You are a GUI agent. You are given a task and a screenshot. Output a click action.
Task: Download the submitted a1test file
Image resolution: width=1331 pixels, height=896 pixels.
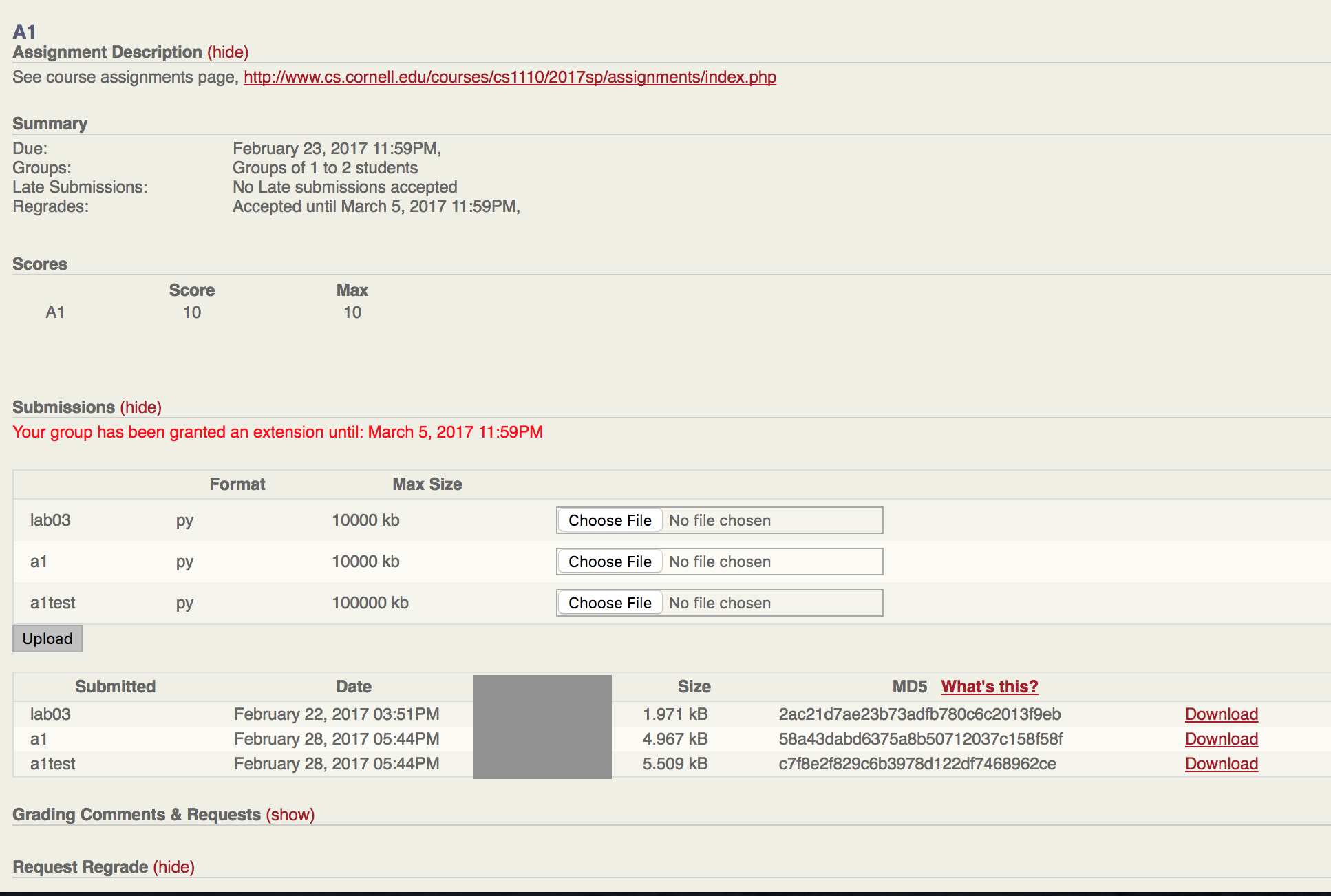[1221, 764]
